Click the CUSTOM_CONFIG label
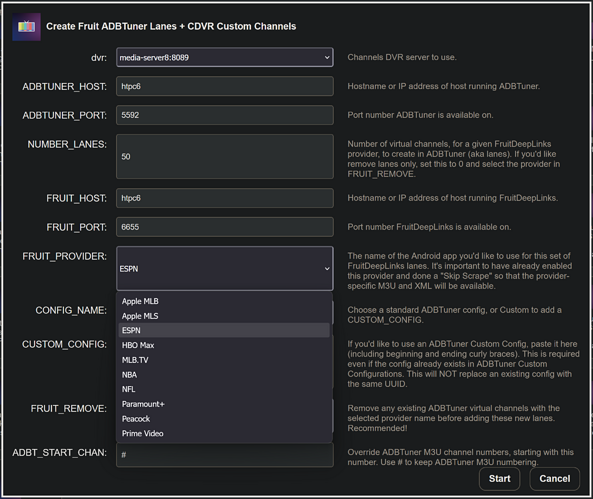Screen dimensions: 593x499 pos(64,345)
